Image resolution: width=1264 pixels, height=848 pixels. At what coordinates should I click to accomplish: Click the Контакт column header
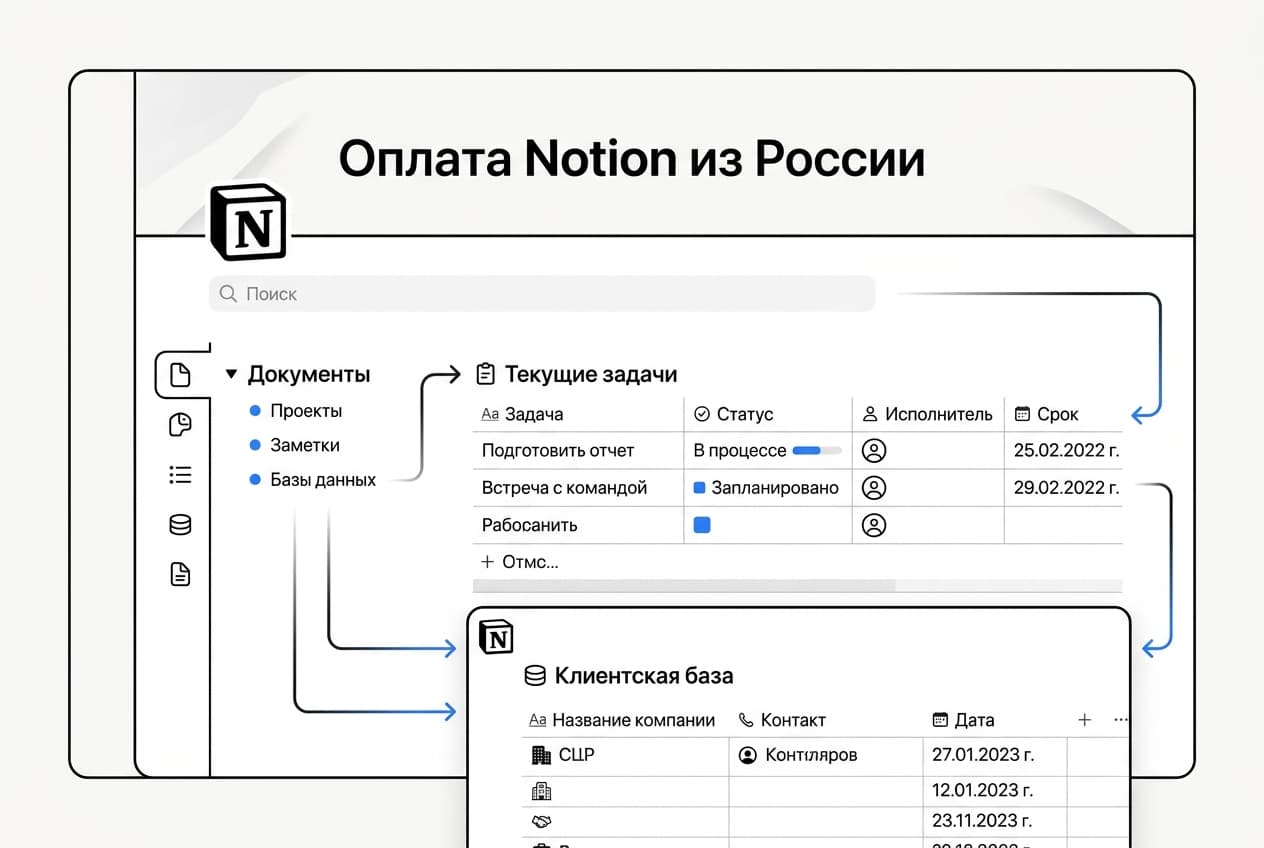793,720
